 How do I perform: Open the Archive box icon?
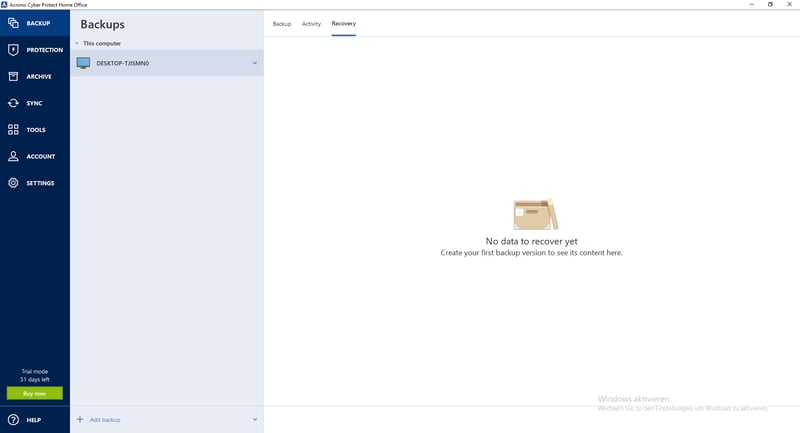coord(13,77)
